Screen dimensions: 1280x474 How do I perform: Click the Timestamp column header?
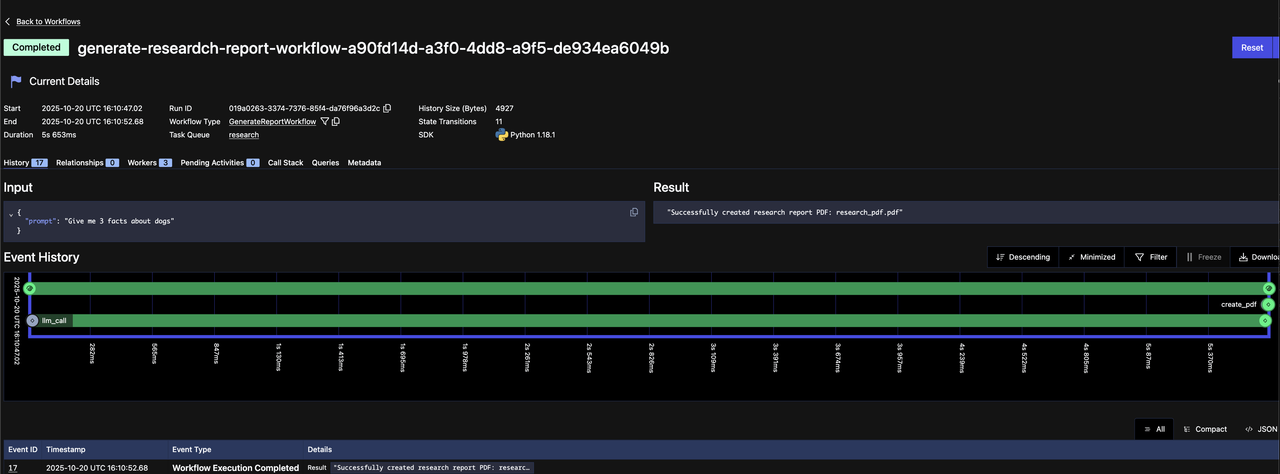(65, 450)
